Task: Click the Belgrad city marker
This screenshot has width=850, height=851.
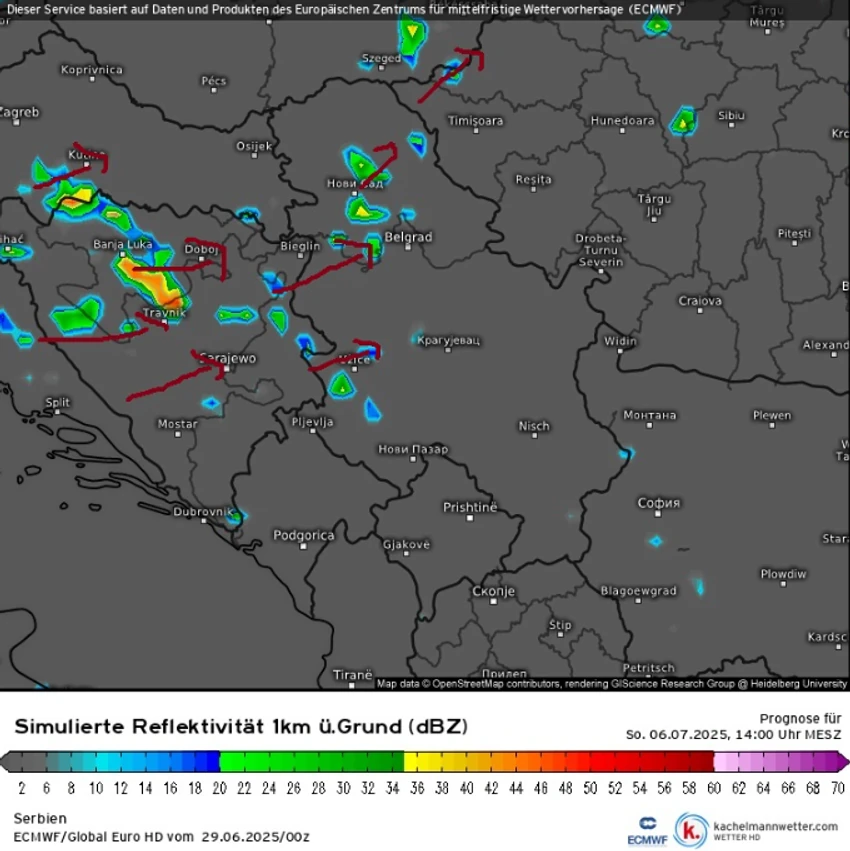Action: (x=408, y=247)
